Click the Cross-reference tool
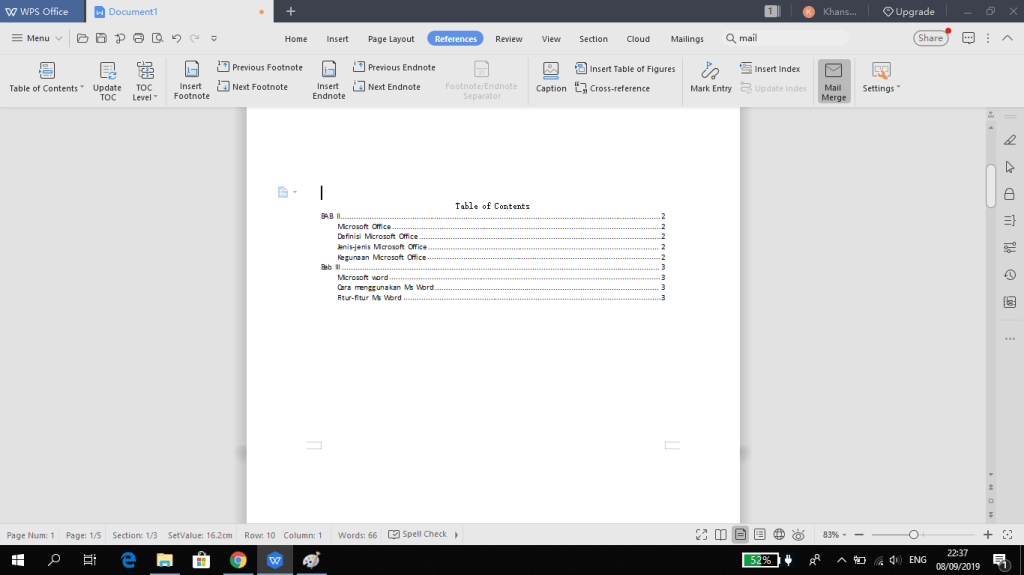 [612, 88]
